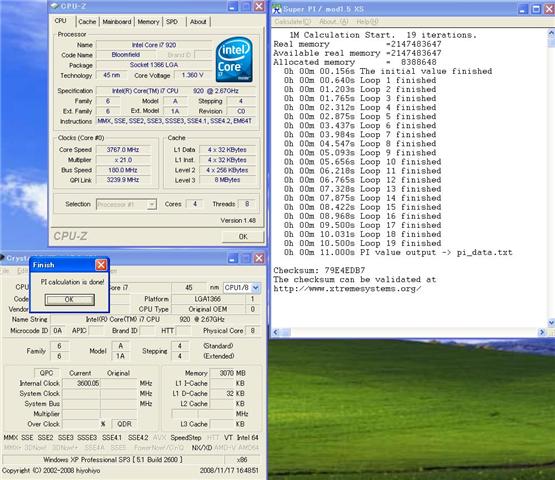555x480 pixels.
Task: Click the QPC button in CrystalCPUID
Action: point(46,373)
